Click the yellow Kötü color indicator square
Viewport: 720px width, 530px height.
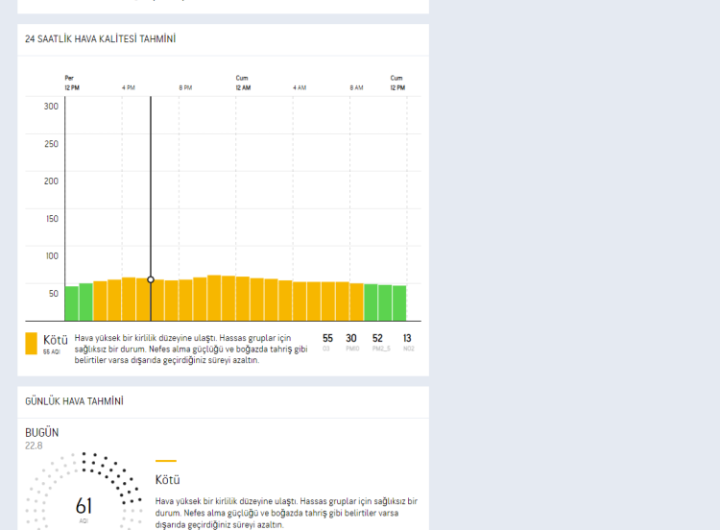tap(32, 343)
